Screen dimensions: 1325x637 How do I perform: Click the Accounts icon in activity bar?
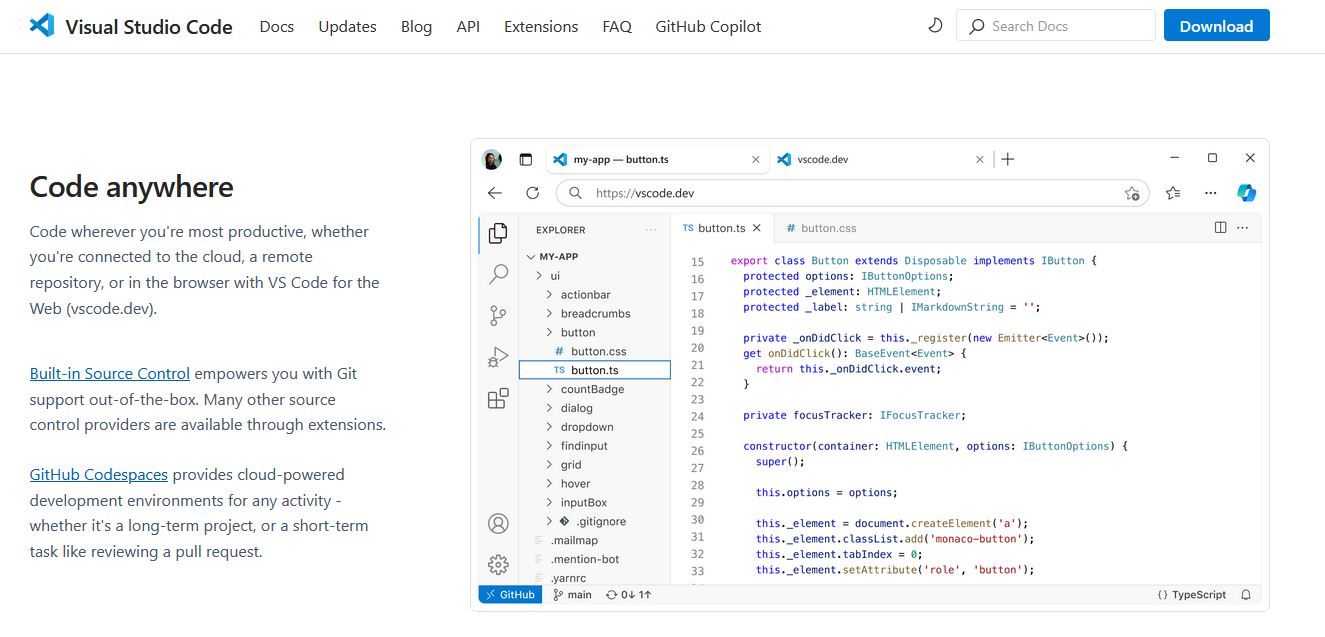point(498,523)
